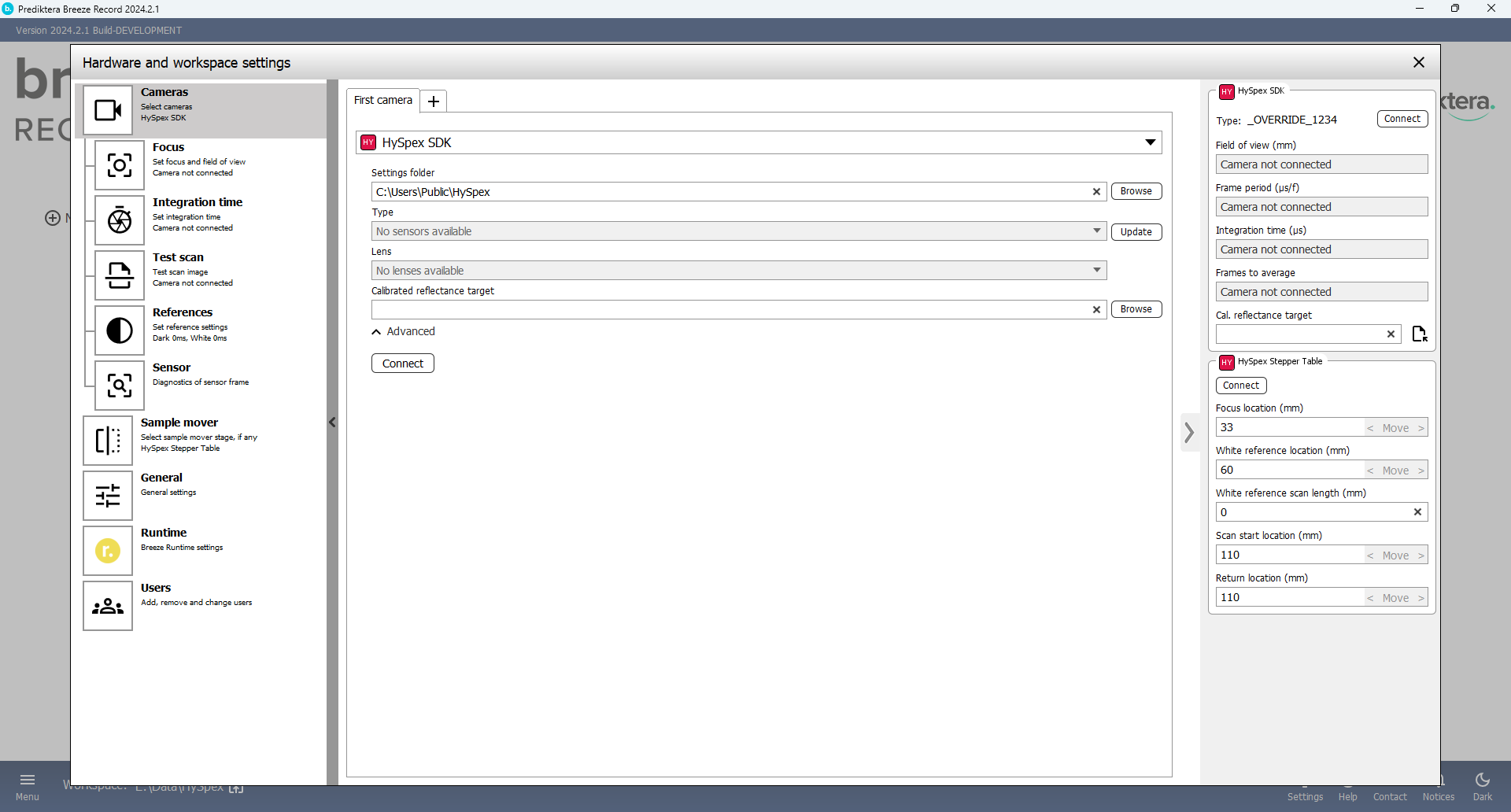Open the Users management icon
1511x812 pixels.
[x=108, y=606]
